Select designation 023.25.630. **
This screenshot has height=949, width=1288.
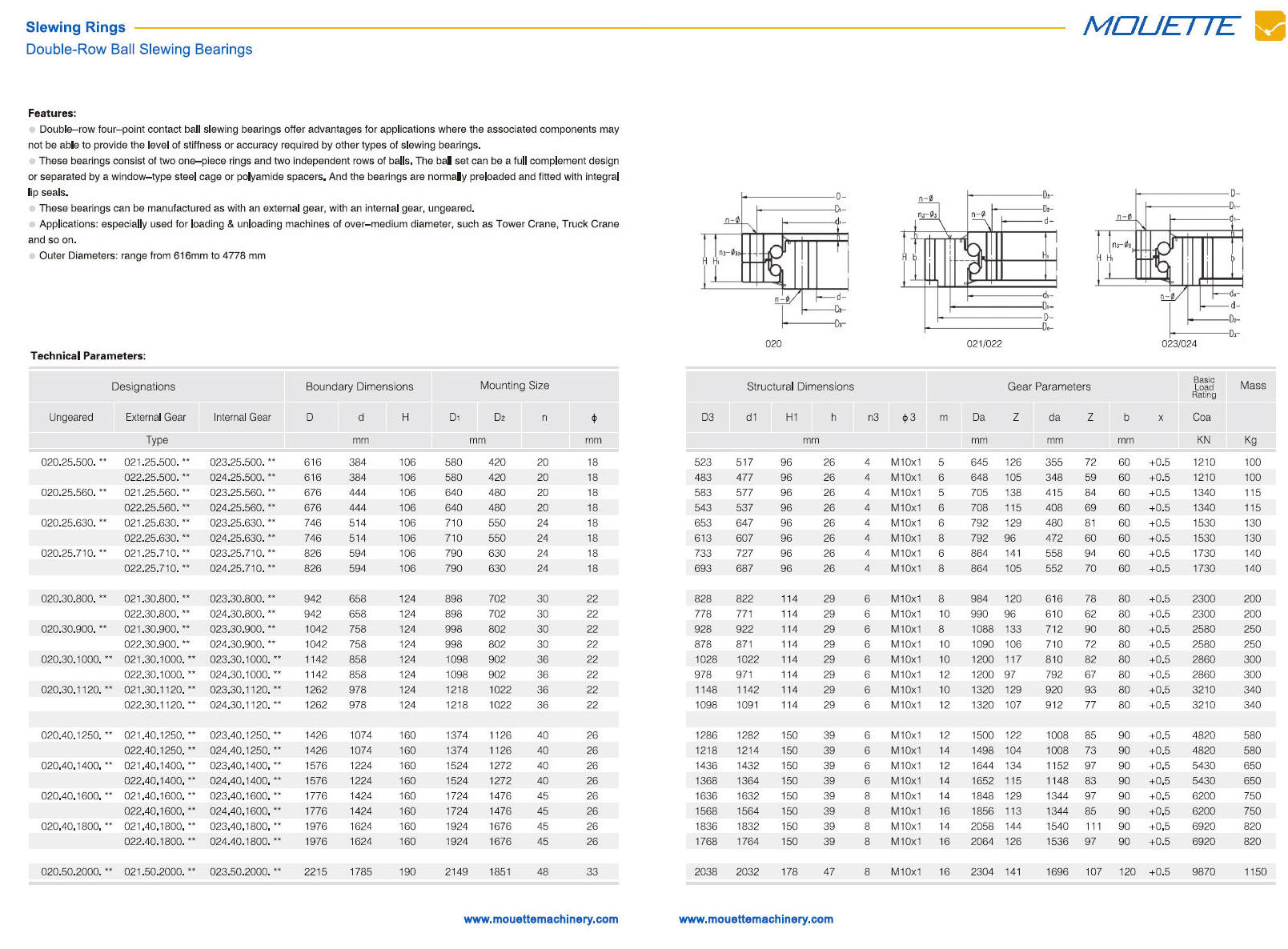pos(243,523)
